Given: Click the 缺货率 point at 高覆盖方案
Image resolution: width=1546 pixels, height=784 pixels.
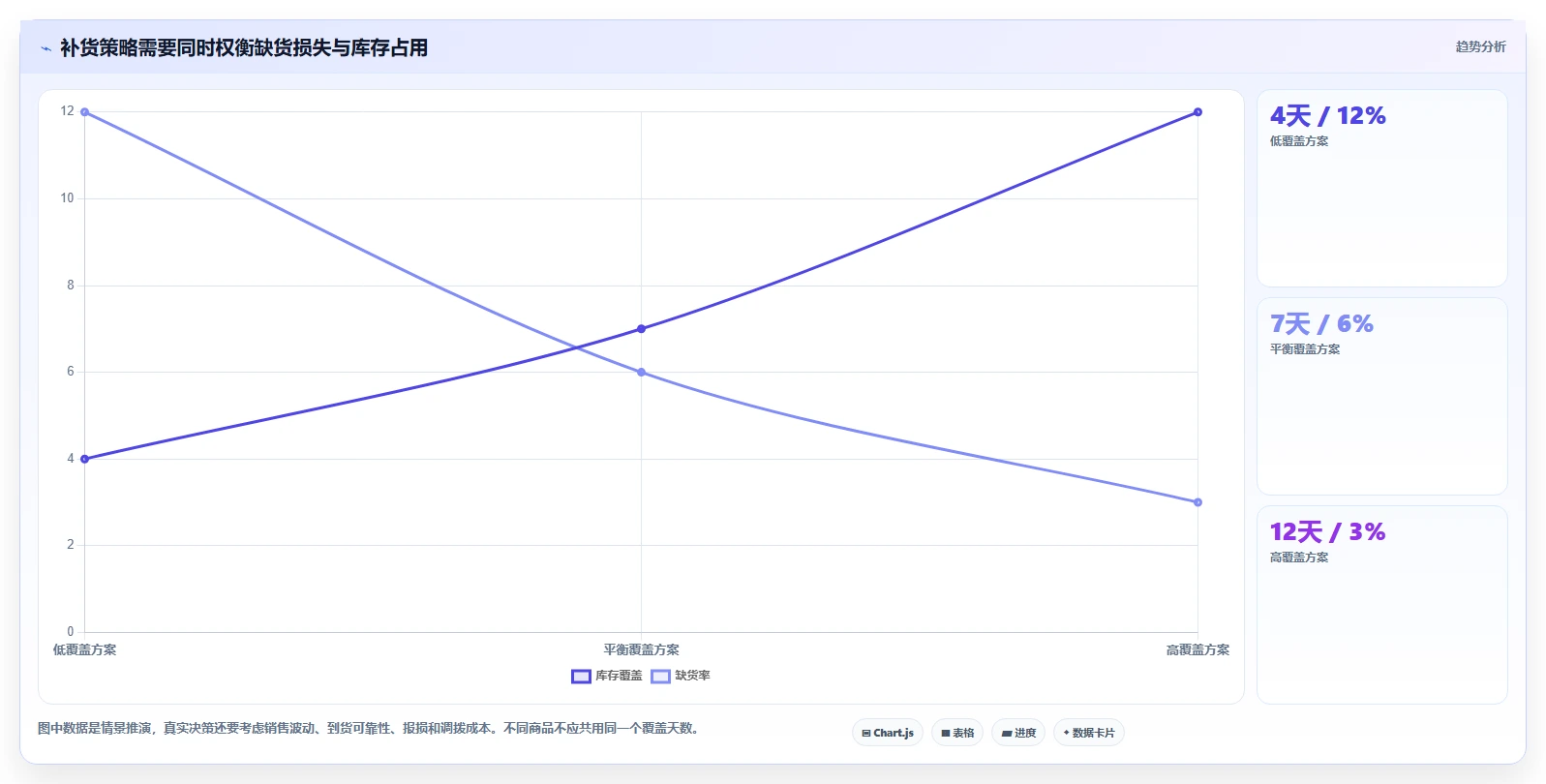Looking at the screenshot, I should point(1197,502).
